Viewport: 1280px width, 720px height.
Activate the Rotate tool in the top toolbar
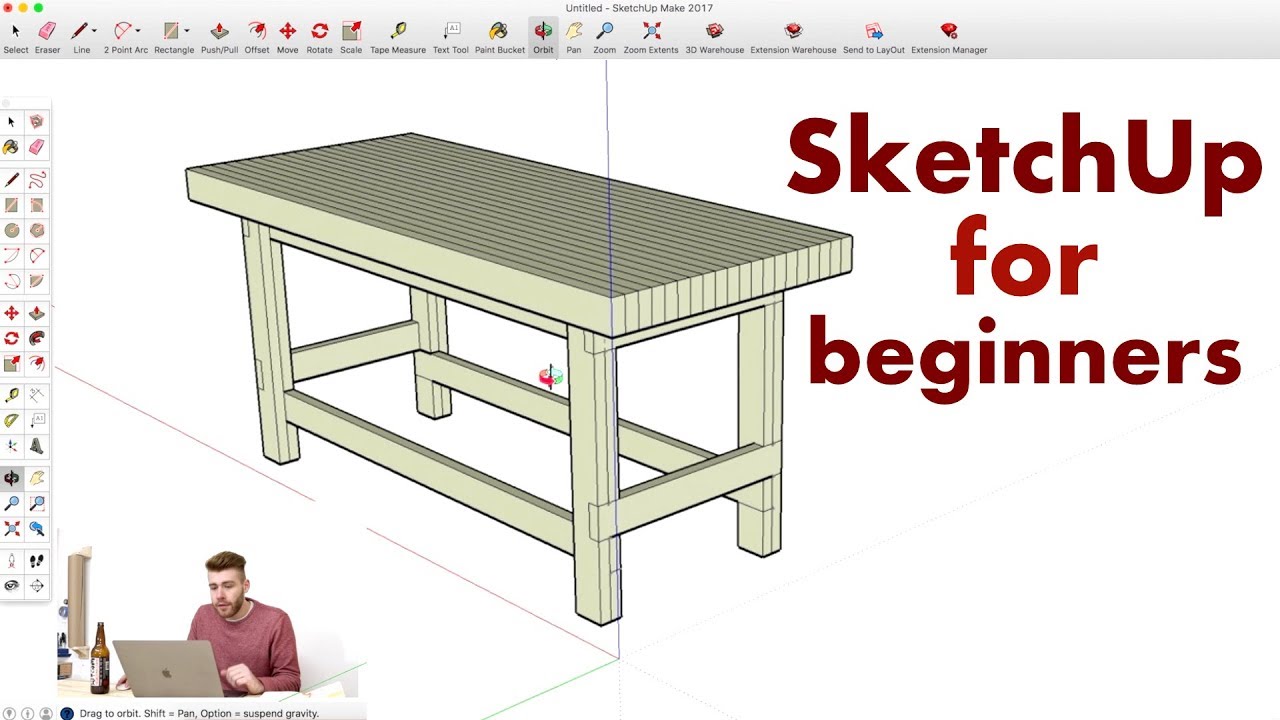pos(319,37)
